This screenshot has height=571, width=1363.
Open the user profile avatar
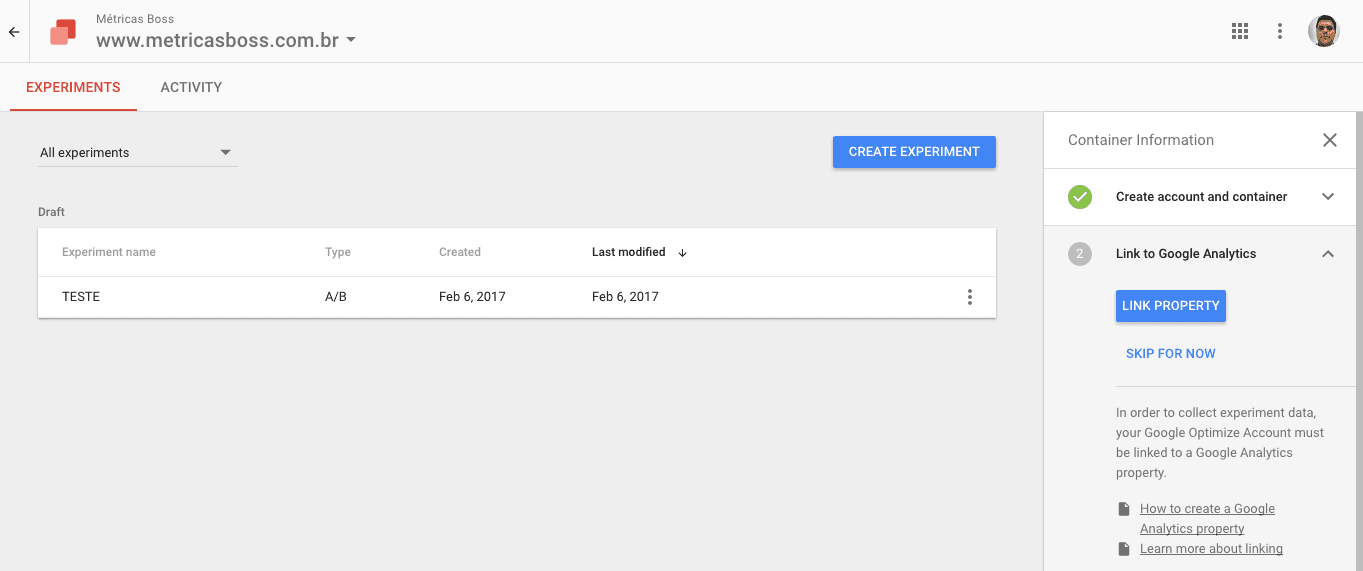coord(1323,31)
